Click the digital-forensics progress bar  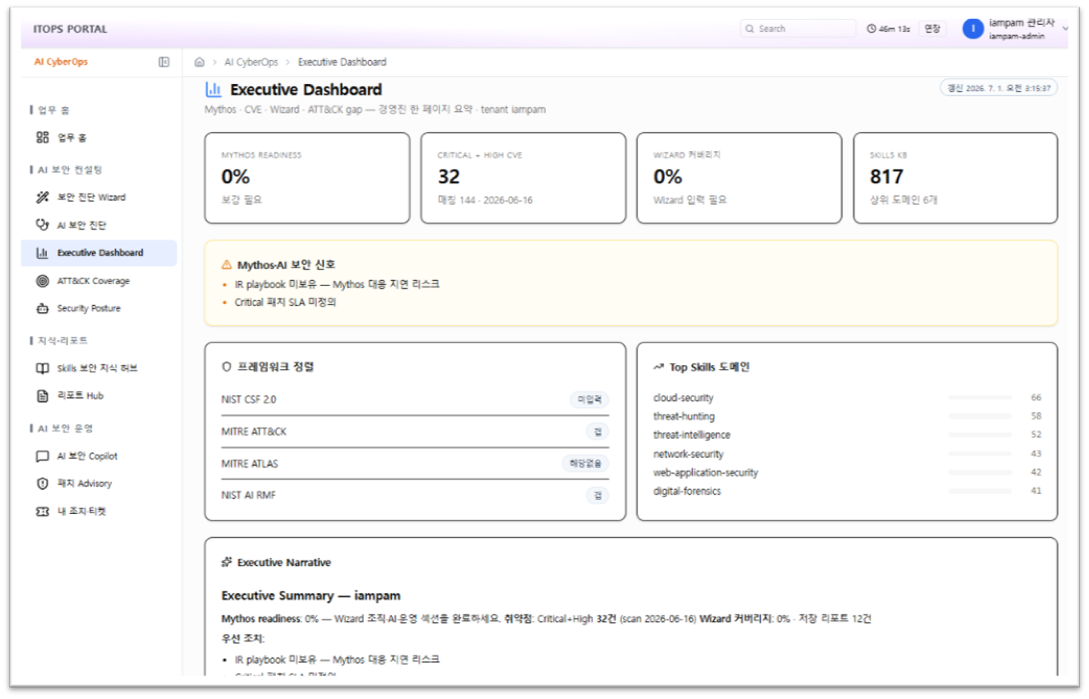coord(980,491)
